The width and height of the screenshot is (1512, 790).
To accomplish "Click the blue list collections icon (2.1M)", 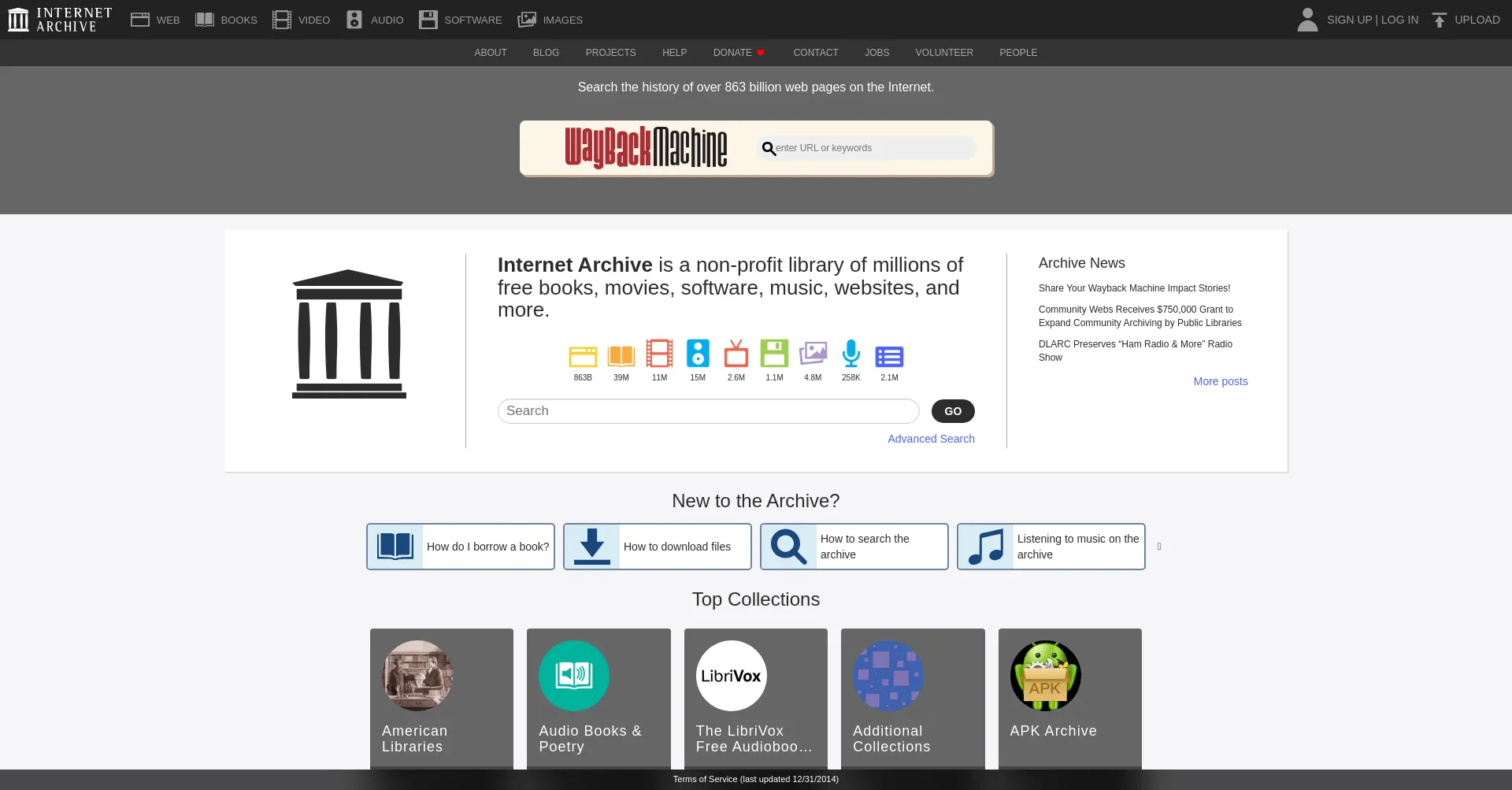I will point(889,357).
